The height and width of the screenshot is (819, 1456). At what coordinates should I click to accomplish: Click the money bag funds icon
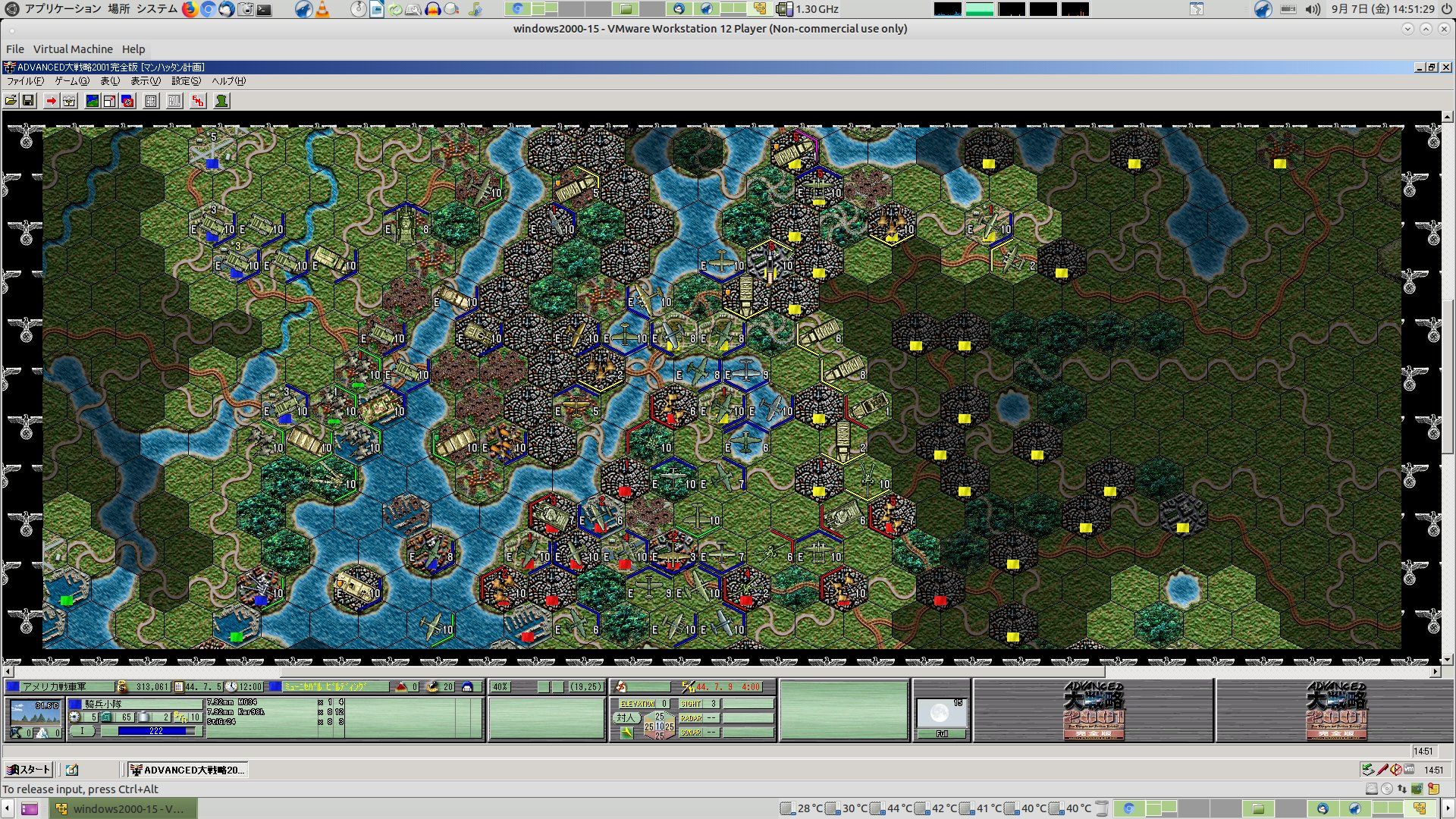click(122, 687)
